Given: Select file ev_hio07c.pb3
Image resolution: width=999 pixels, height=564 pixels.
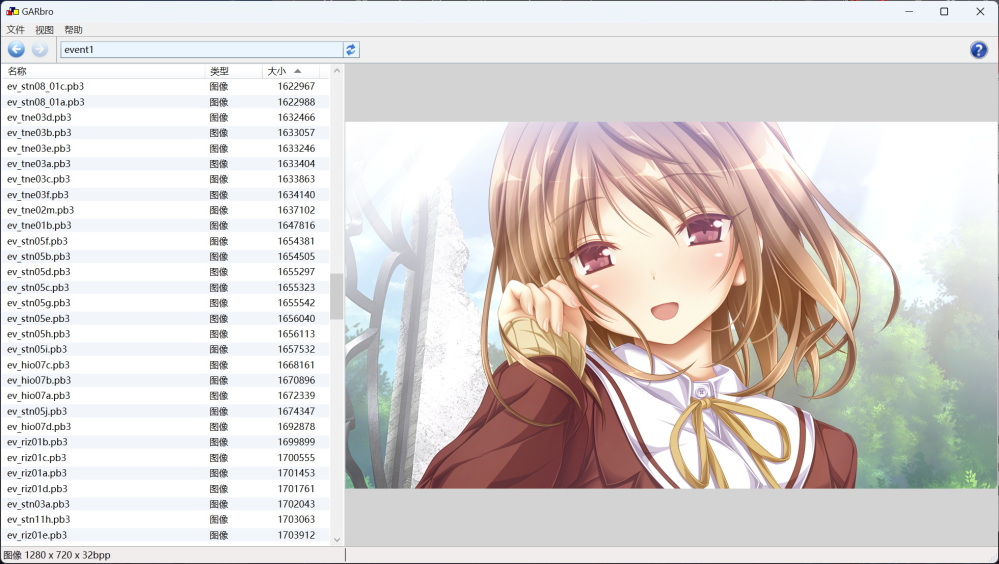Looking at the screenshot, I should 165,365.
